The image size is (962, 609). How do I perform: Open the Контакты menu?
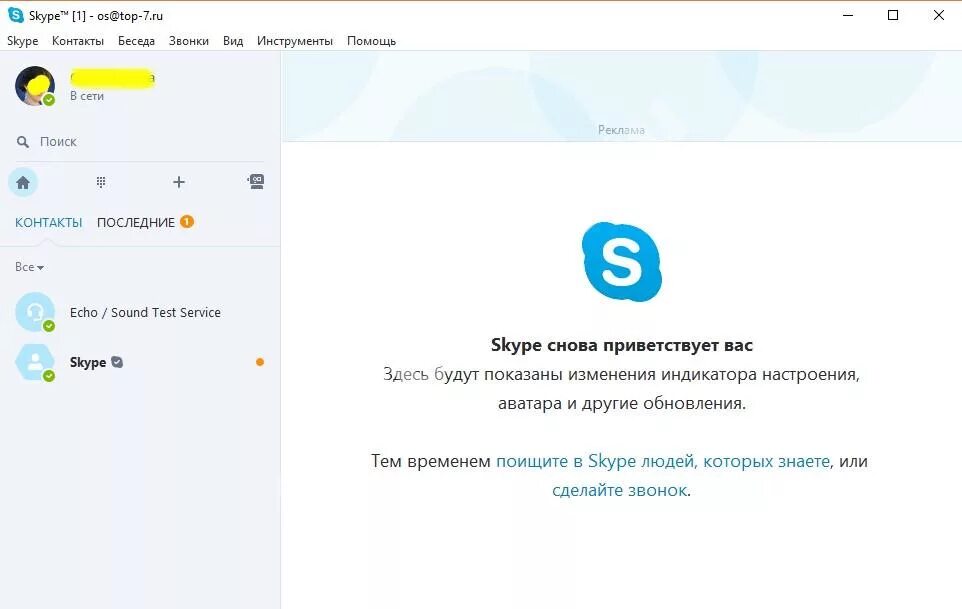tap(78, 41)
